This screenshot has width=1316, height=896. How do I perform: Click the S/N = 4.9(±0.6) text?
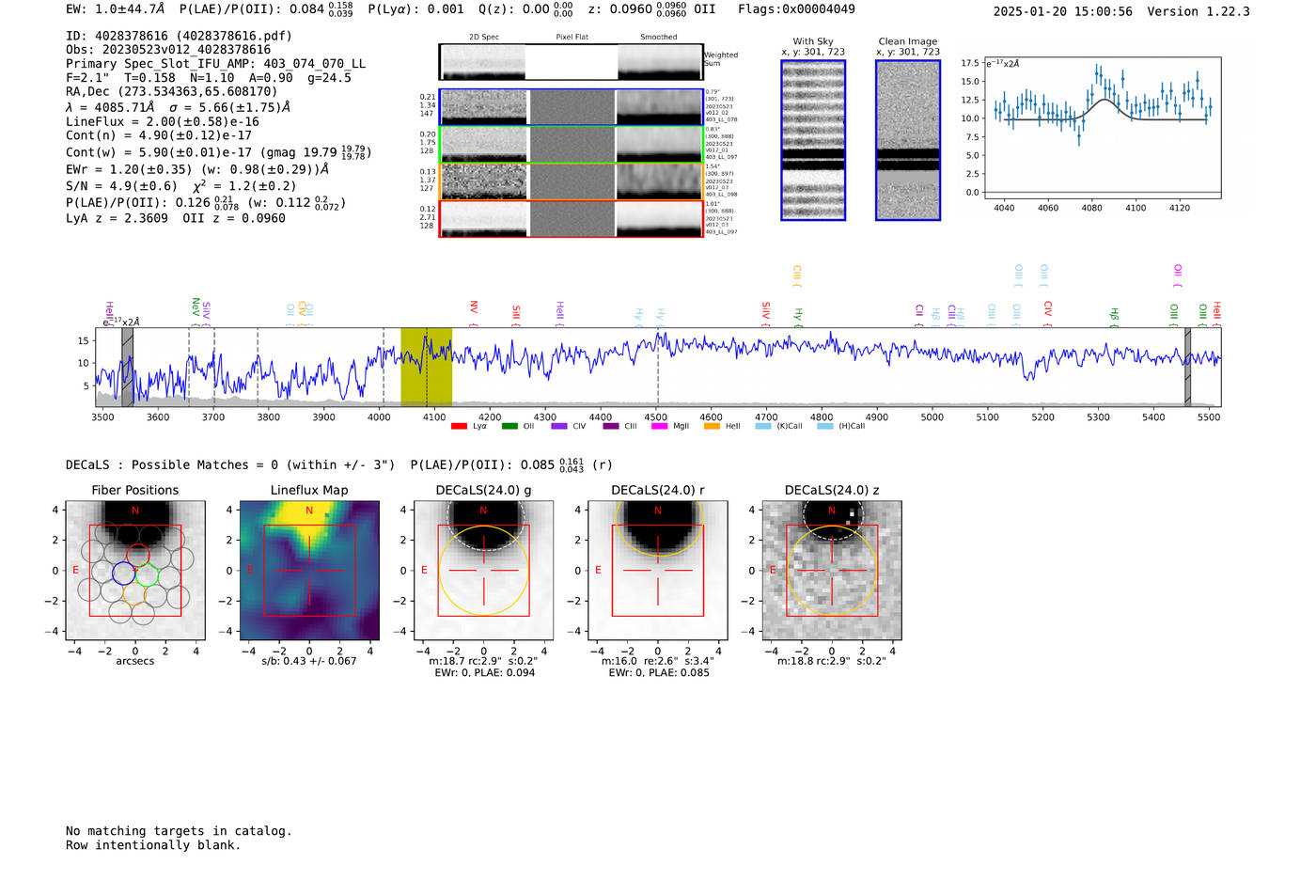pos(121,186)
